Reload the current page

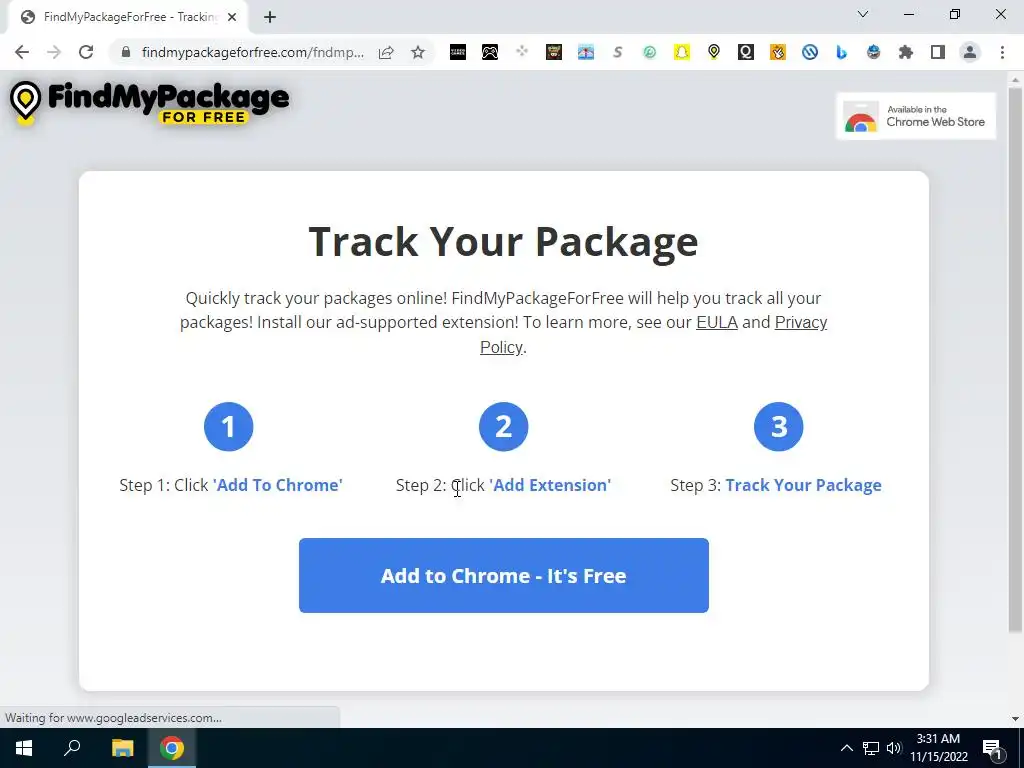pyautogui.click(x=86, y=52)
